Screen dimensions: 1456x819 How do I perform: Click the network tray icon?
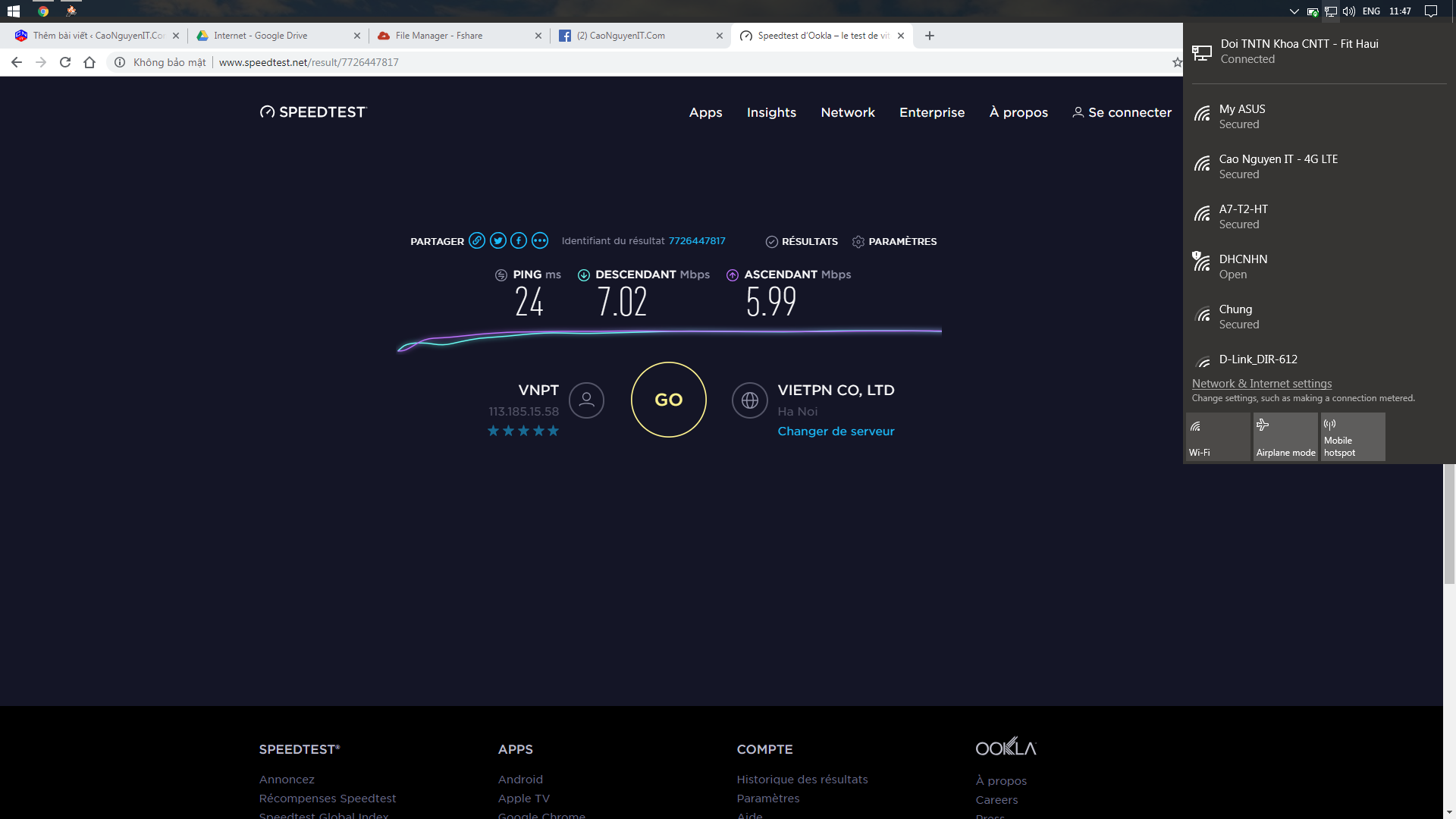1331,11
